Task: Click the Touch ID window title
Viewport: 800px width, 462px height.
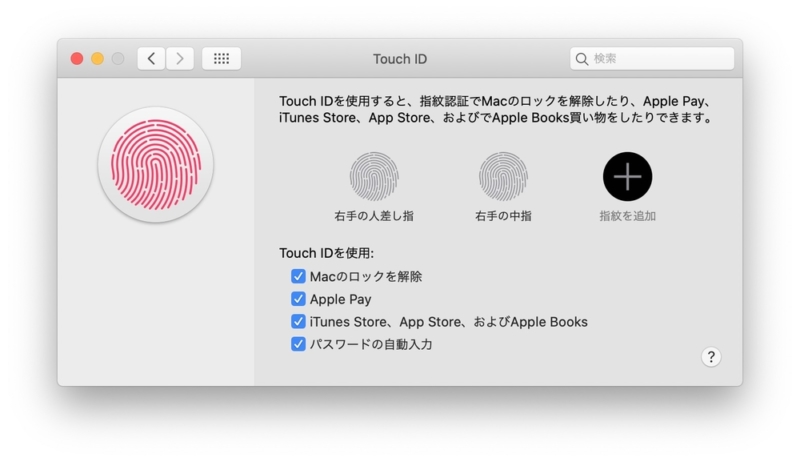Action: 400,59
